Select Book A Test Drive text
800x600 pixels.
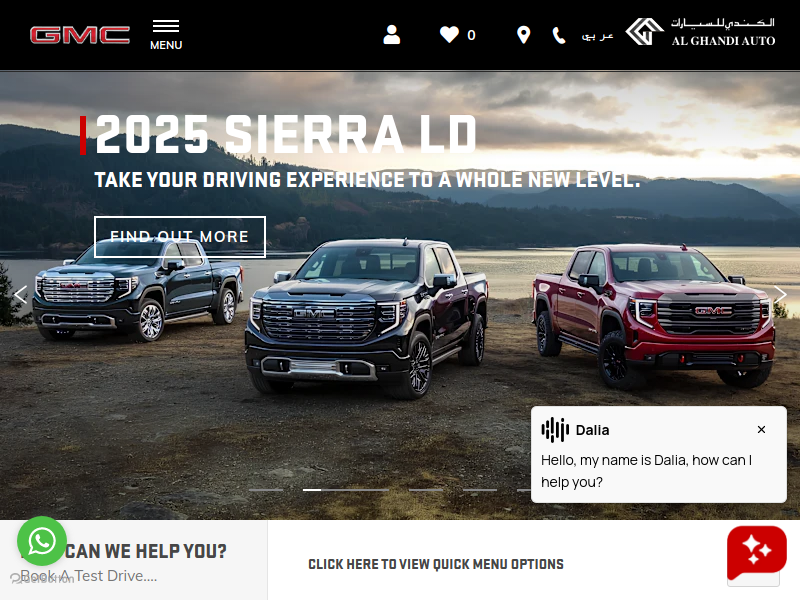[x=89, y=576]
